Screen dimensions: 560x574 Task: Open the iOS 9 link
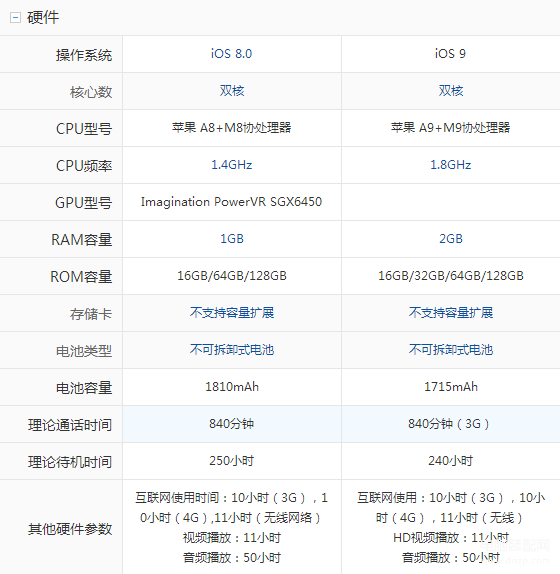pyautogui.click(x=450, y=54)
